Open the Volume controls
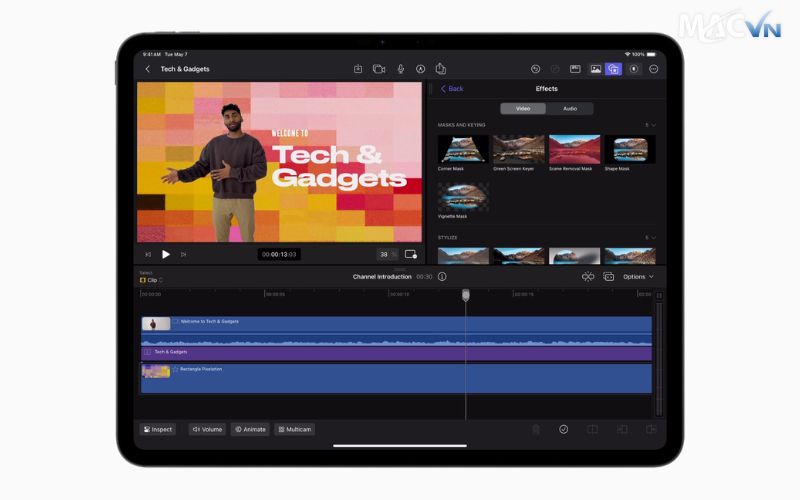Screen dimensions: 800x500 point(207,429)
